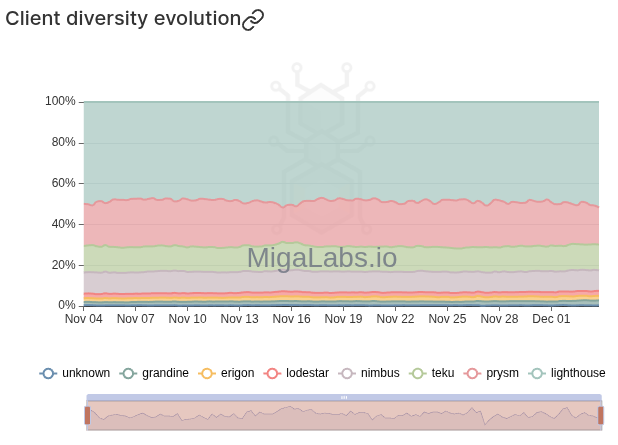Click the Client diversity evolution heading
Screen dimensions: 618x445
click(123, 19)
